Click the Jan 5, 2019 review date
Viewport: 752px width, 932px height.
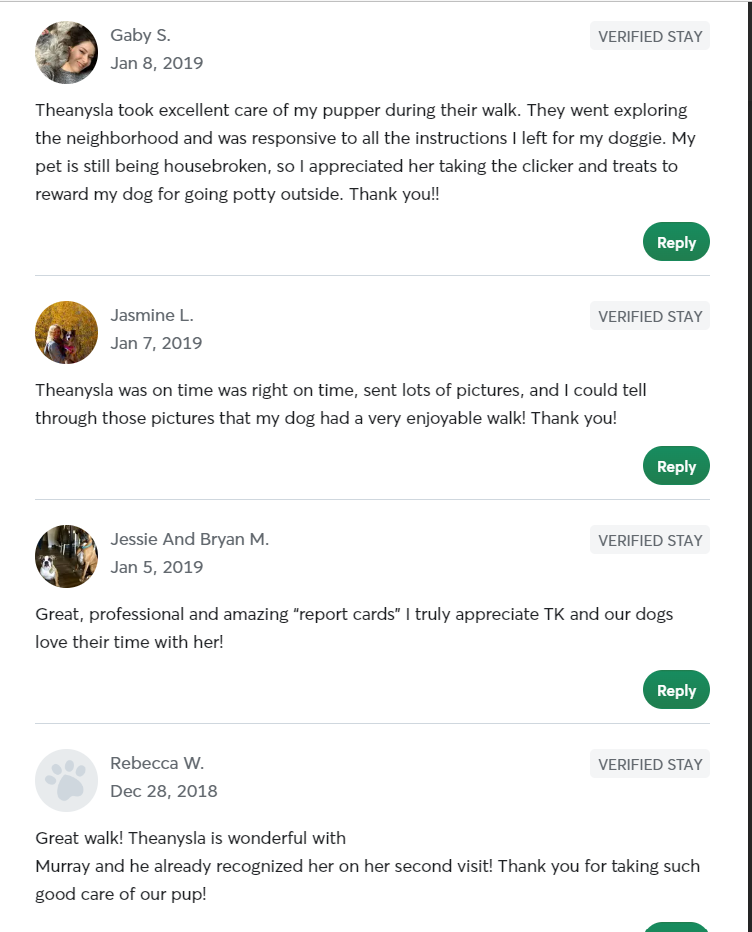point(156,566)
